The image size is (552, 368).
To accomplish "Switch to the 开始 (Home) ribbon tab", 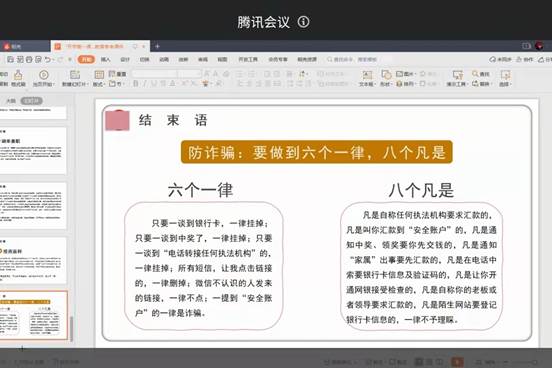I will [86, 59].
